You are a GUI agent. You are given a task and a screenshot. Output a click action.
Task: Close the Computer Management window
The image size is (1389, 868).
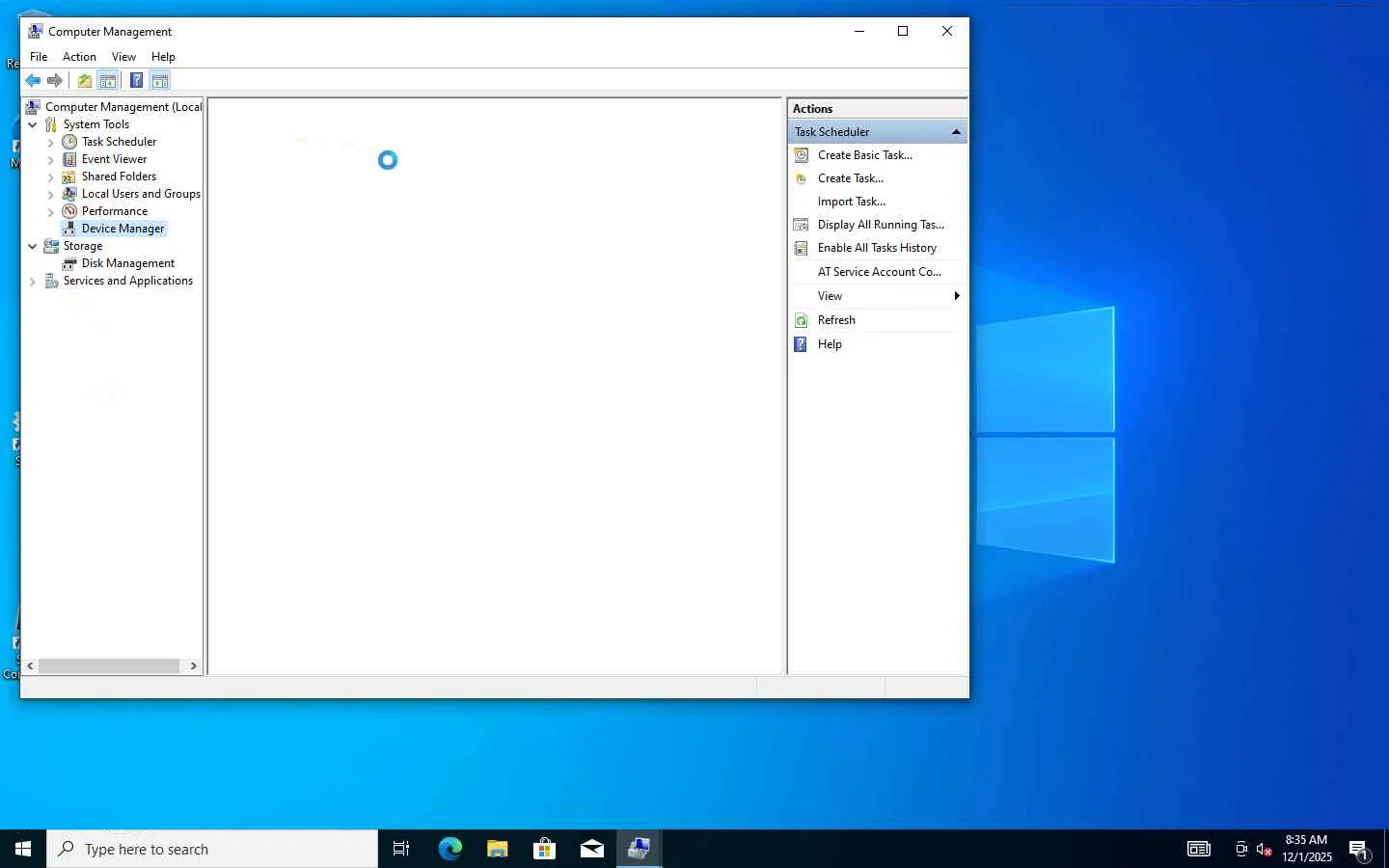pyautogui.click(x=947, y=31)
